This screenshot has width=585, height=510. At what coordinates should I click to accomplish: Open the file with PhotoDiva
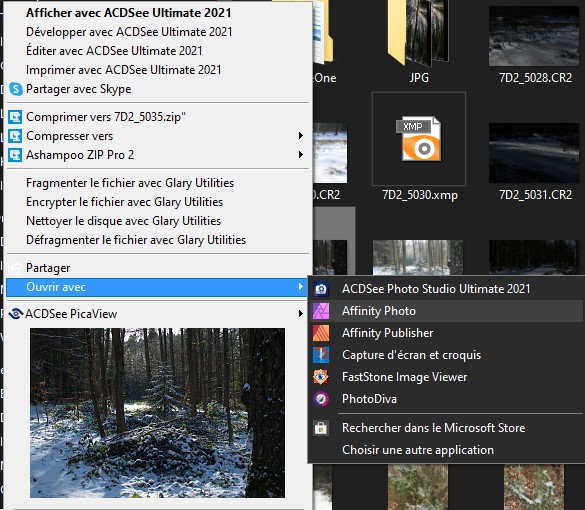tap(369, 399)
